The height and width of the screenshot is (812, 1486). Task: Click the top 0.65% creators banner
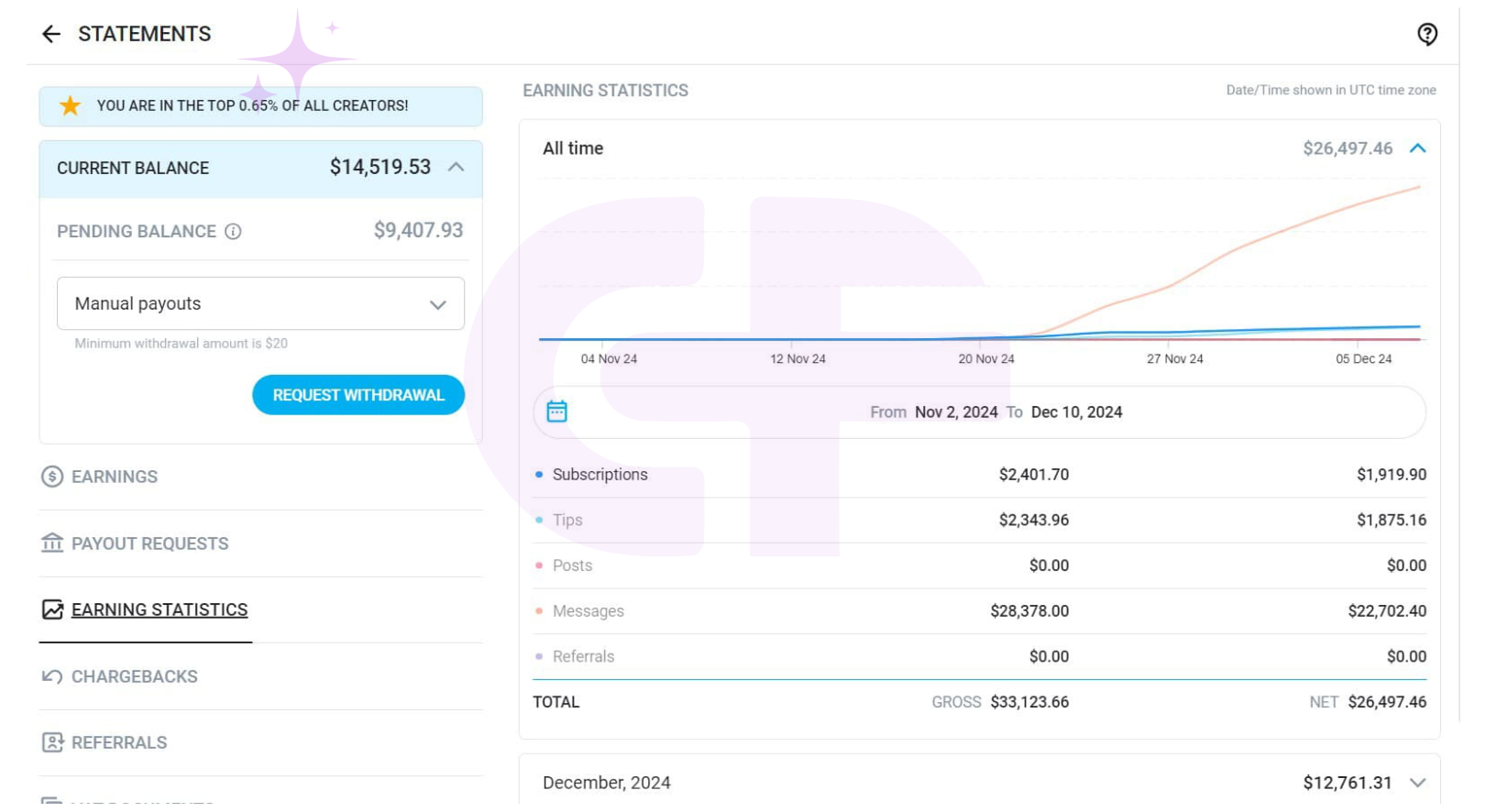pos(260,106)
